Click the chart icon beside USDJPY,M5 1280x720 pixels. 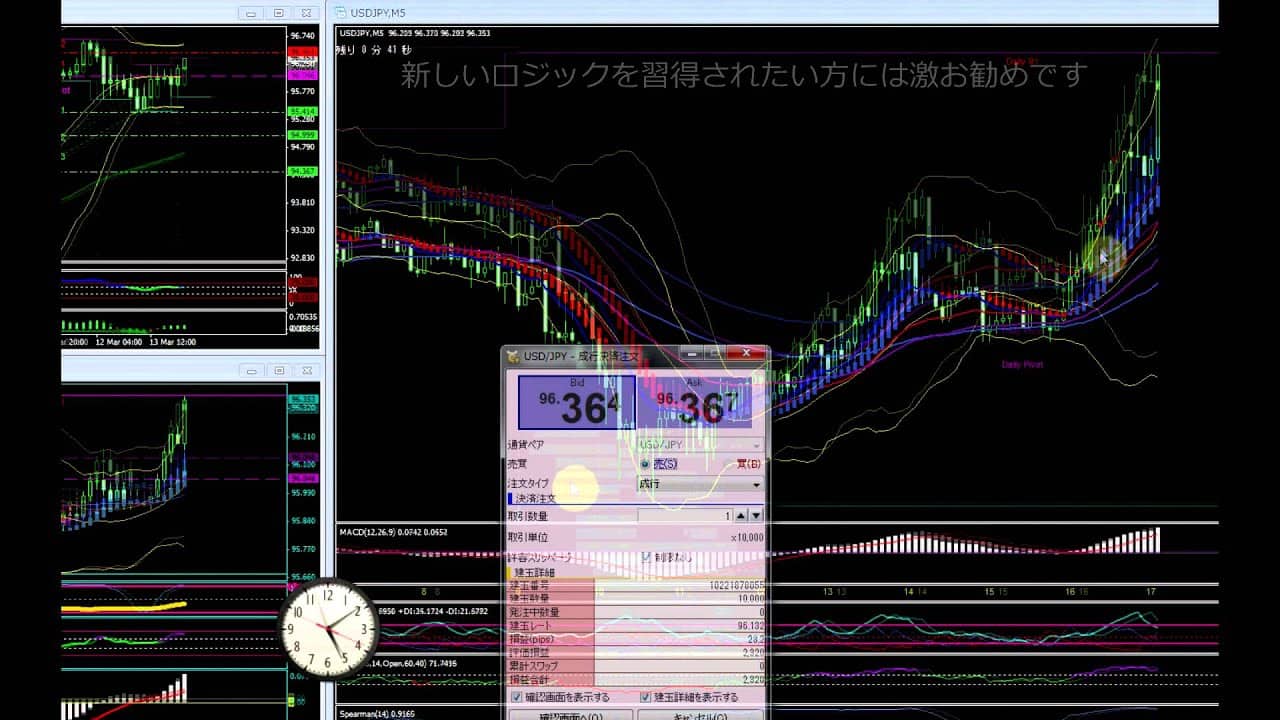341,13
